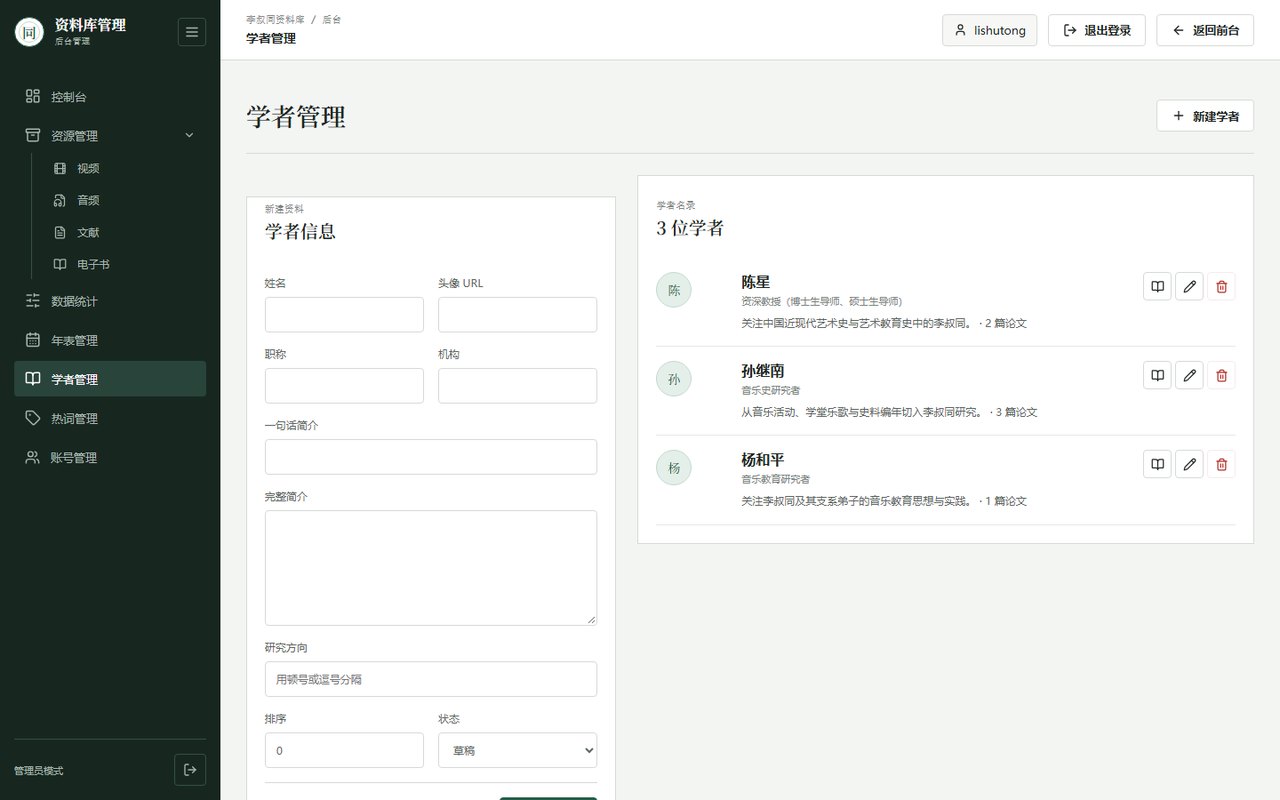
Task: Edit scholar 孙继南 with pencil icon
Action: click(x=1189, y=376)
